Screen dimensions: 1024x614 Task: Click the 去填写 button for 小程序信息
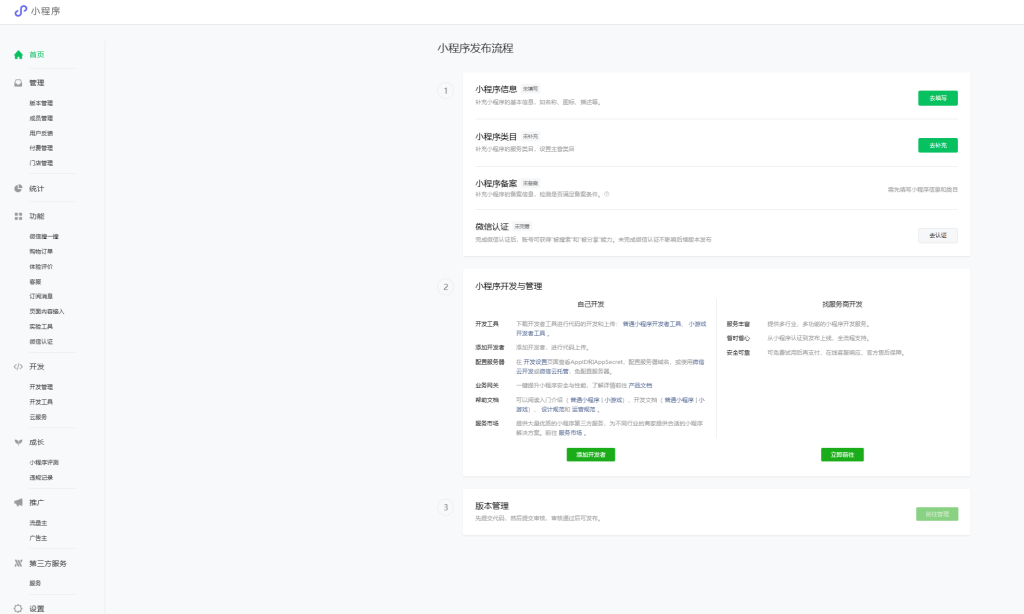(x=937, y=98)
